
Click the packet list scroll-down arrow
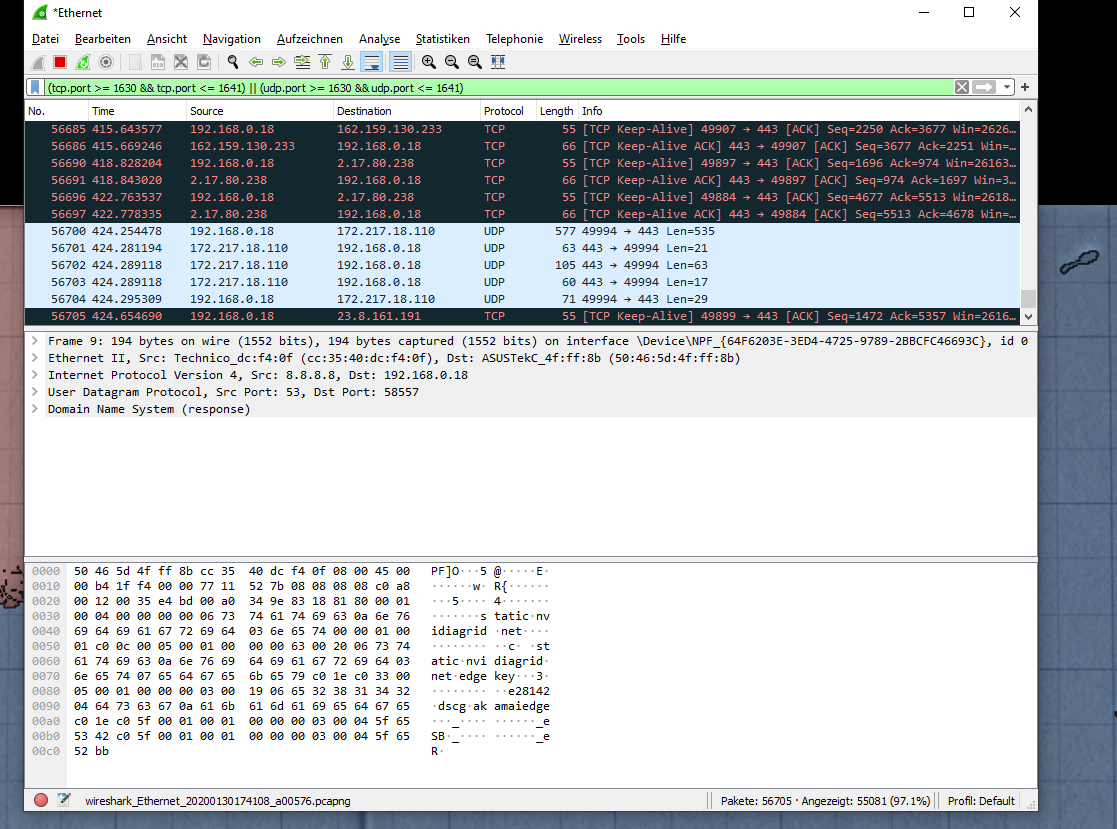pyautogui.click(x=1028, y=317)
